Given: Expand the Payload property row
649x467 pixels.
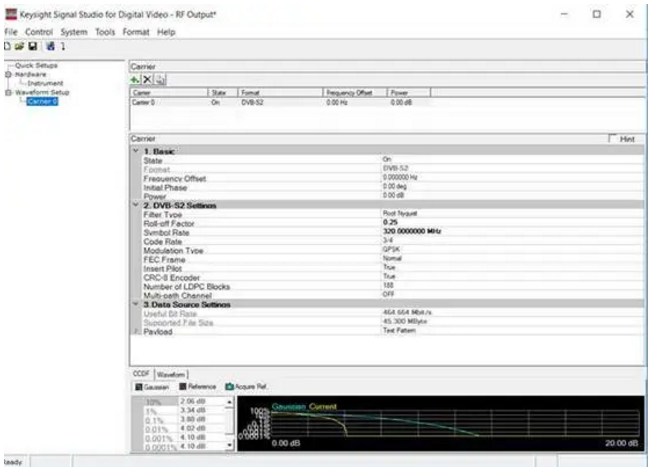Looking at the screenshot, I should (136, 331).
